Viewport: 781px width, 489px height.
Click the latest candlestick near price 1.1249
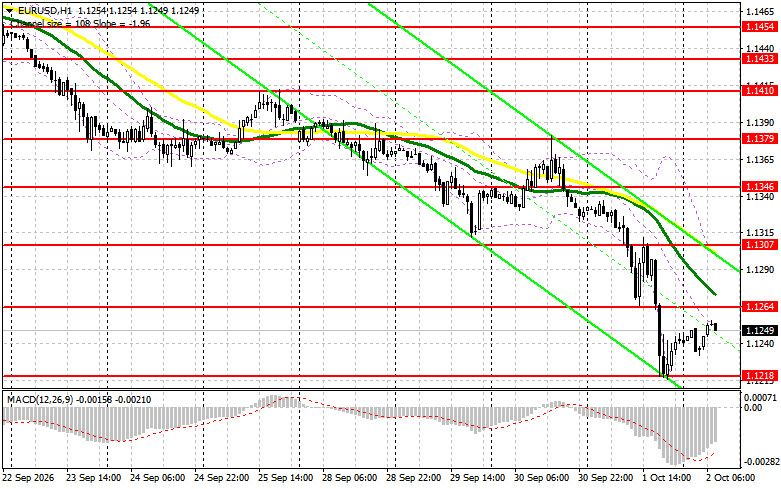click(716, 326)
